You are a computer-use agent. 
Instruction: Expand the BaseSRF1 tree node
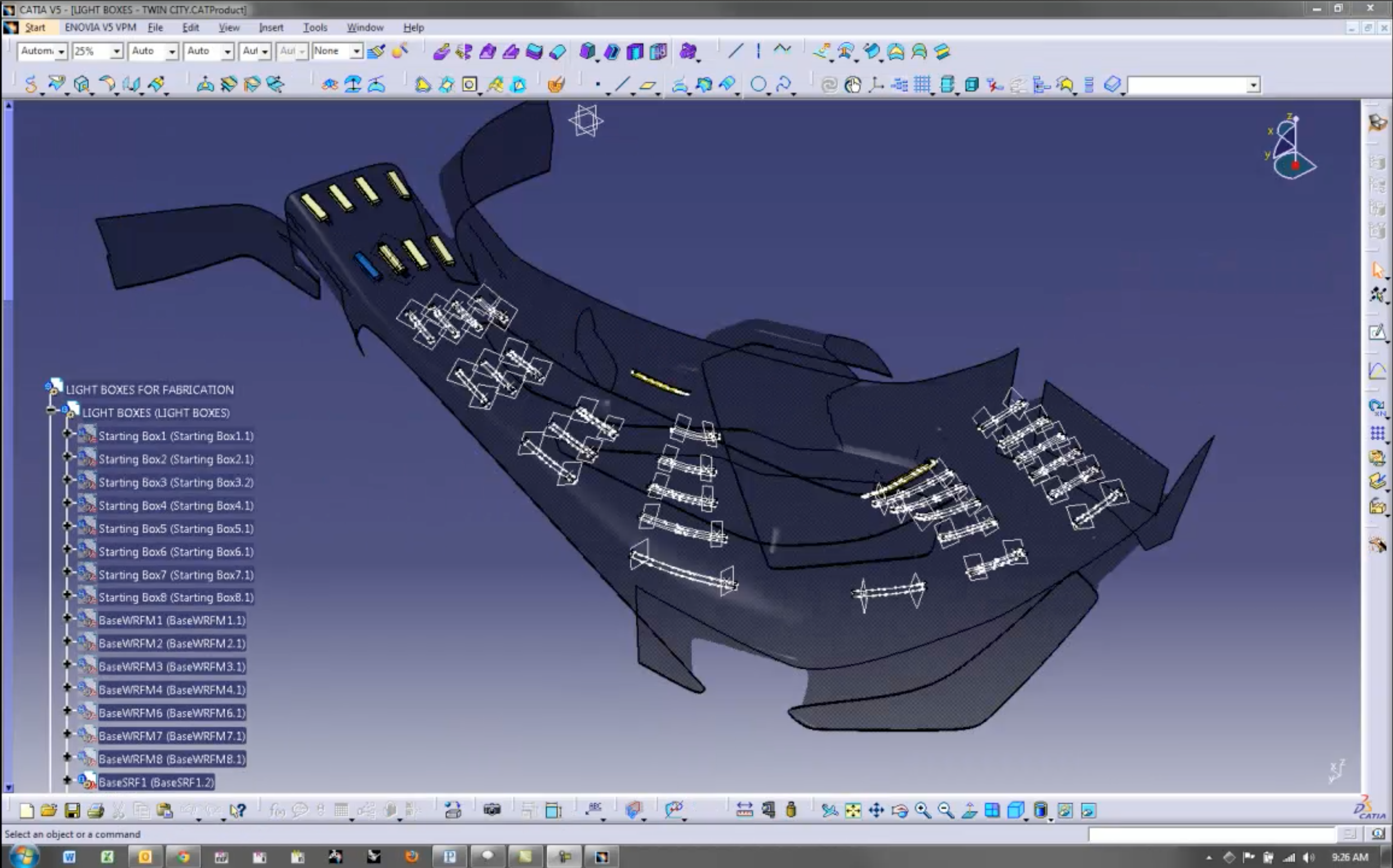[66, 780]
